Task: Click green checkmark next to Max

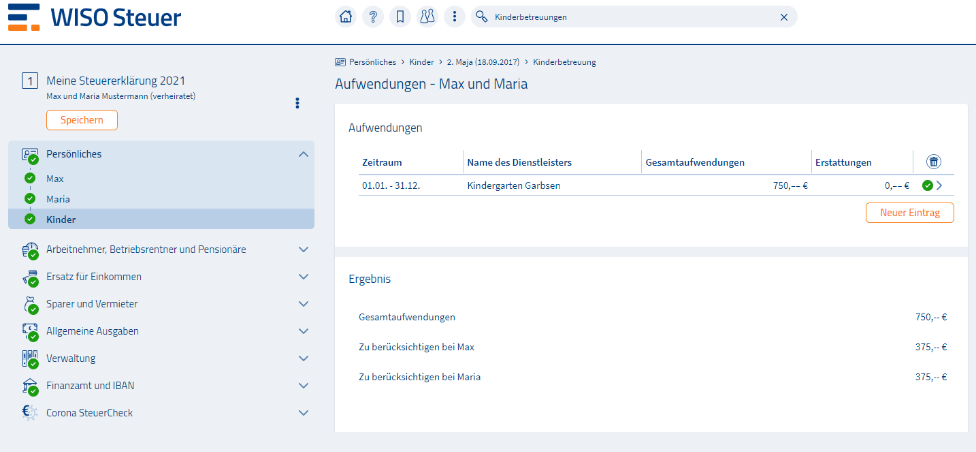Action: 30,179
